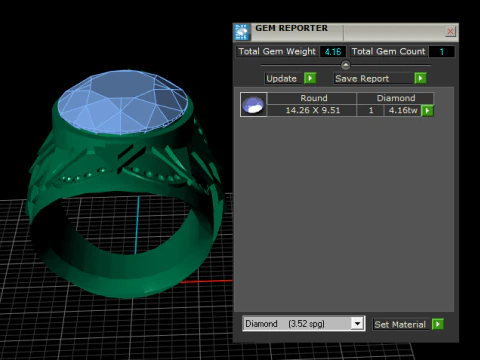The width and height of the screenshot is (480, 360).
Task: Click the Diamond material cell in gem row
Action: tap(395, 98)
